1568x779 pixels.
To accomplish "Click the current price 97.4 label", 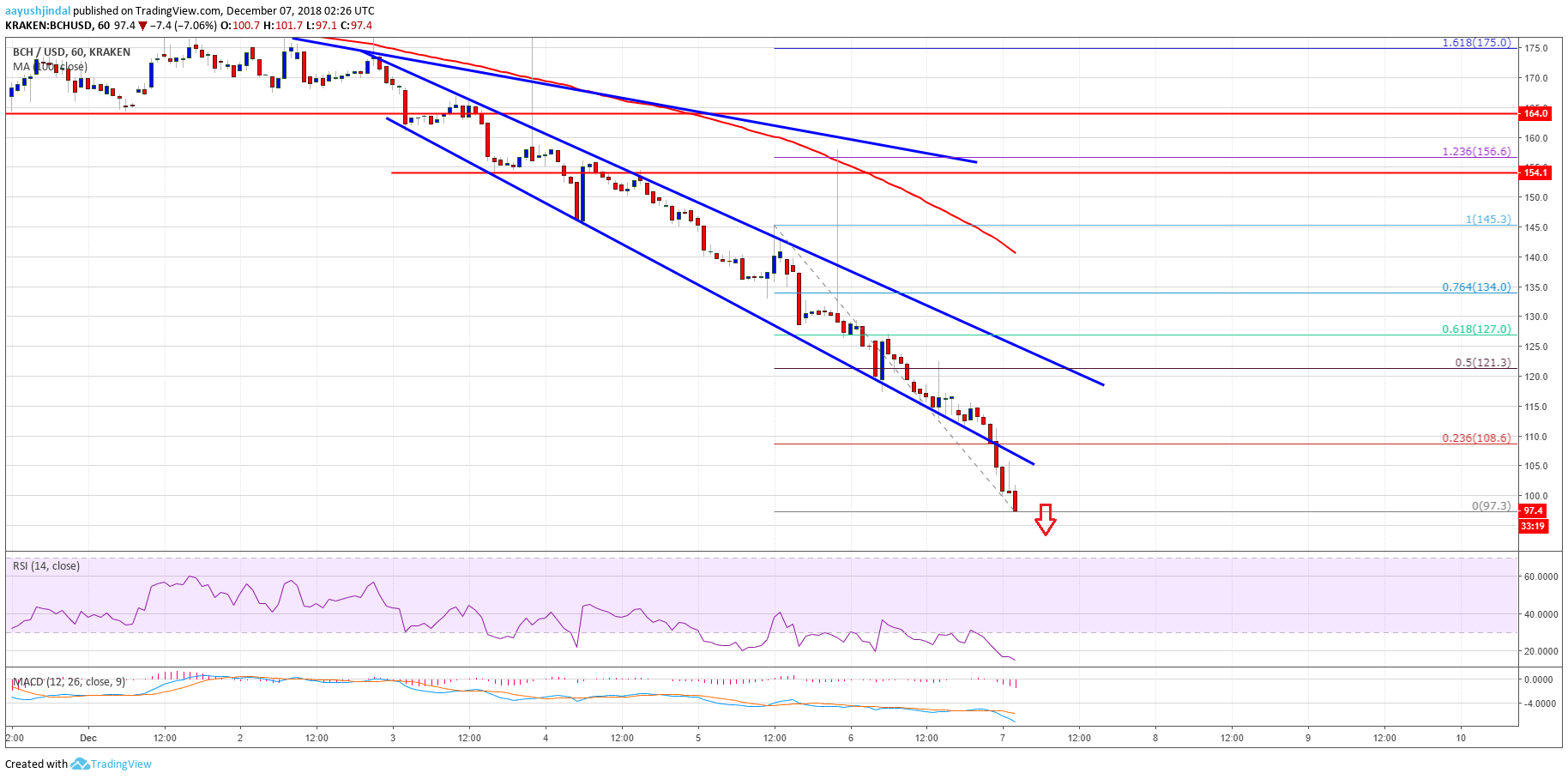I will (x=1532, y=510).
